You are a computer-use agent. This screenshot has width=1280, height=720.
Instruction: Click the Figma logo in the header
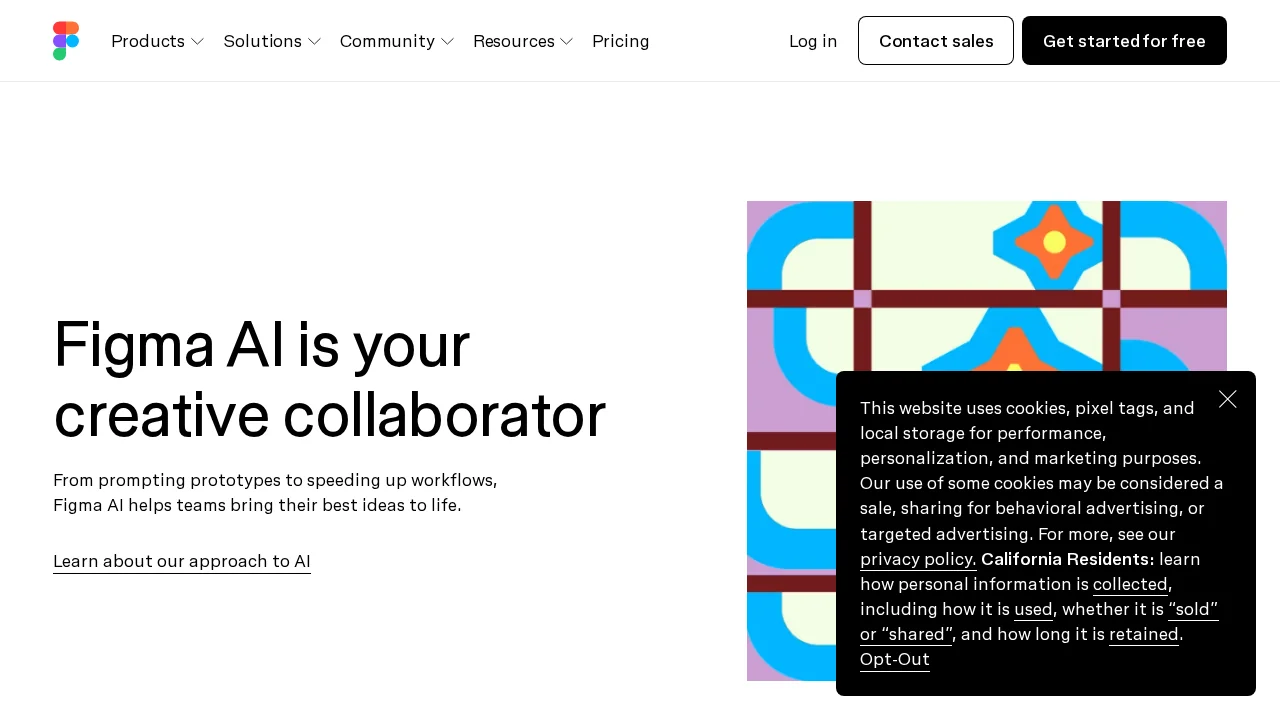coord(66,40)
